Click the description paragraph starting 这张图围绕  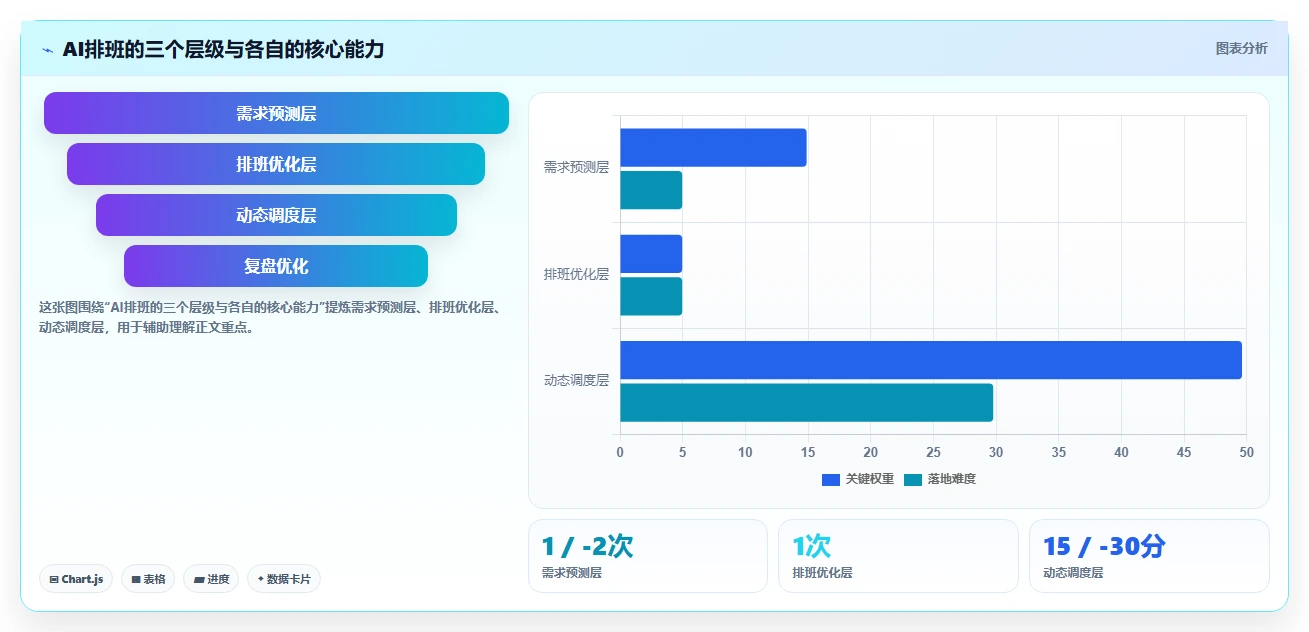270,317
